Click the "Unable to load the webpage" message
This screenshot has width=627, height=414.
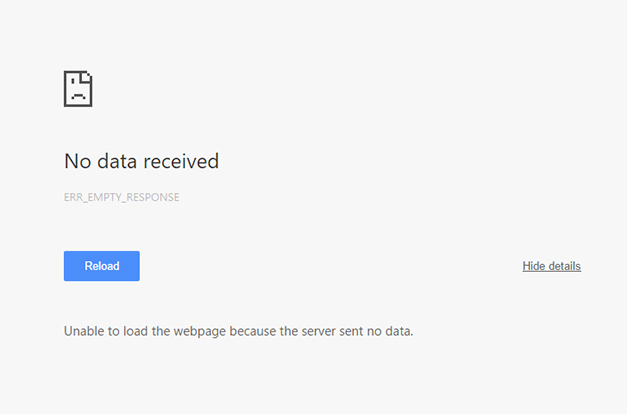click(238, 331)
